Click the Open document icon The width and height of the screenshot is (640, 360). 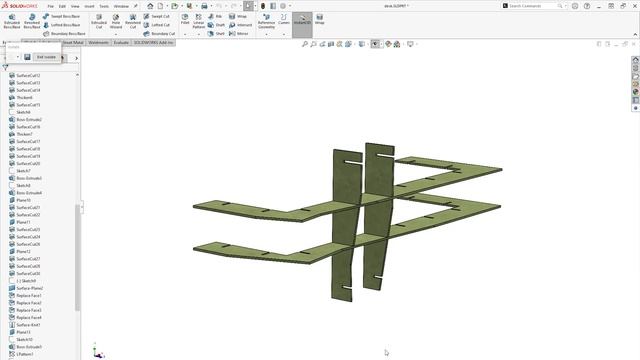click(175, 6)
